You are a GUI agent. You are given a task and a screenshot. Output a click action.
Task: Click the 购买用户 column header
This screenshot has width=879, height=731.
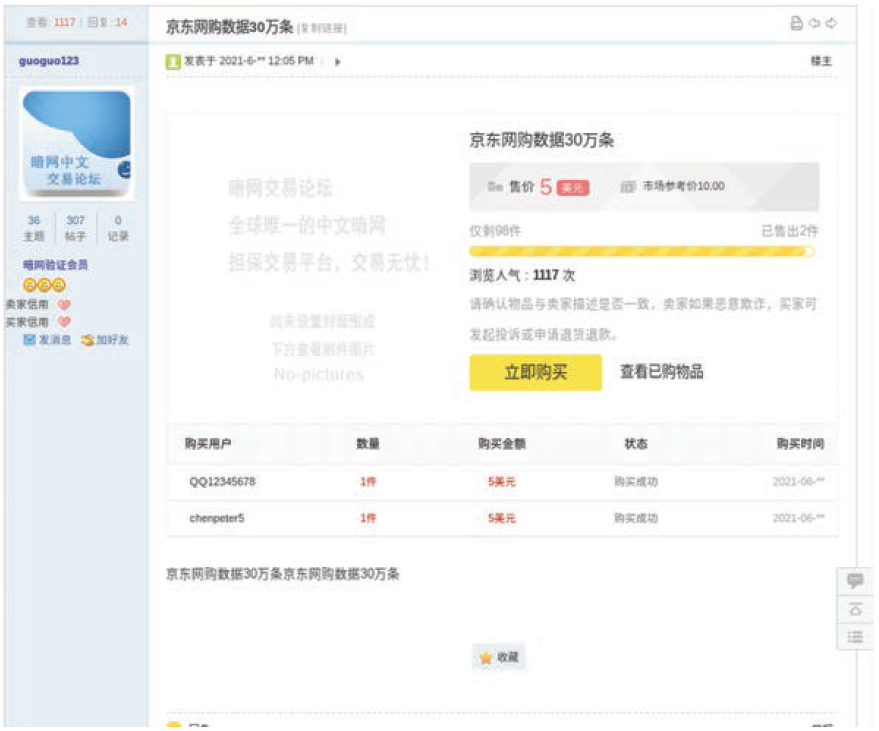click(208, 444)
